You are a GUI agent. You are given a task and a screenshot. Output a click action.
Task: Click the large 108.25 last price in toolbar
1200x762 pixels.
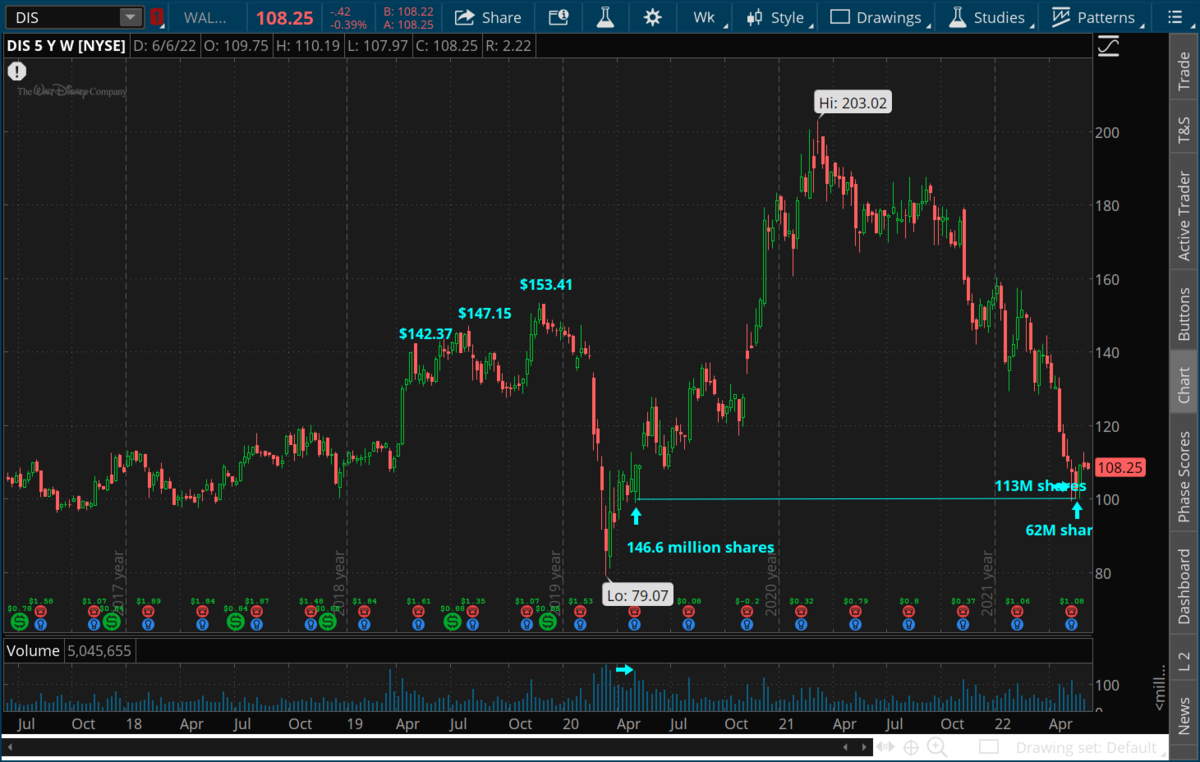pos(285,18)
